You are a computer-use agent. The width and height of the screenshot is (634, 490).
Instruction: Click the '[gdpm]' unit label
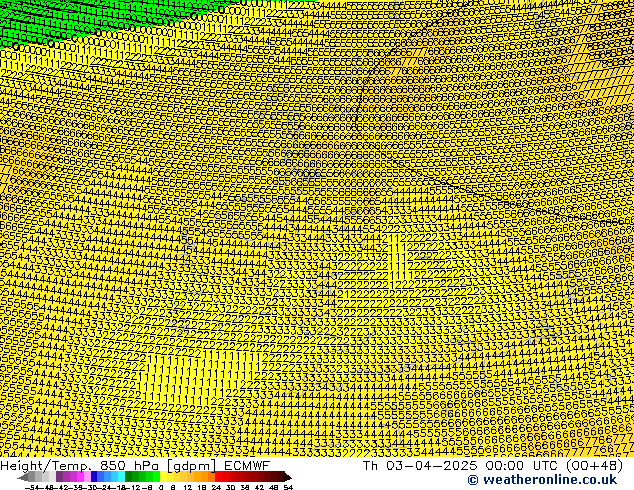(x=193, y=466)
